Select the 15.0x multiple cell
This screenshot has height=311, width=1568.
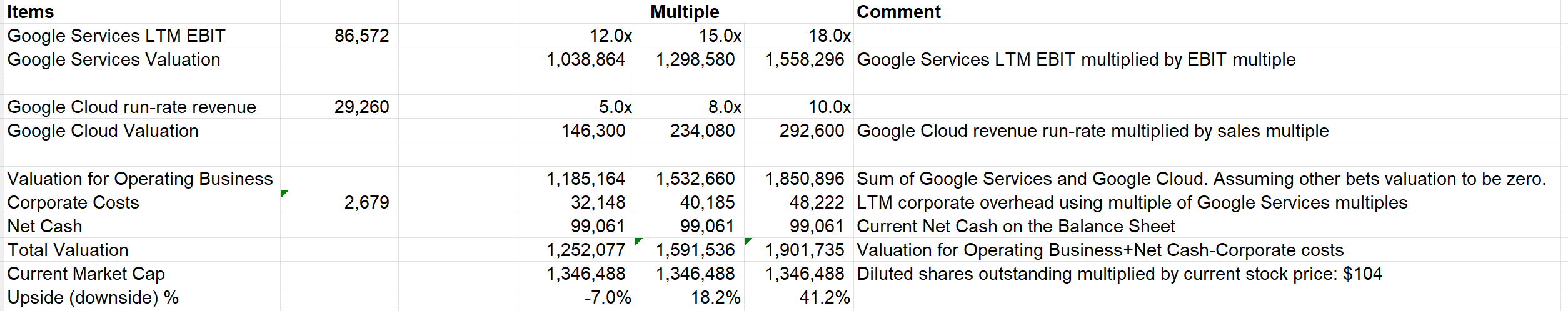690,36
